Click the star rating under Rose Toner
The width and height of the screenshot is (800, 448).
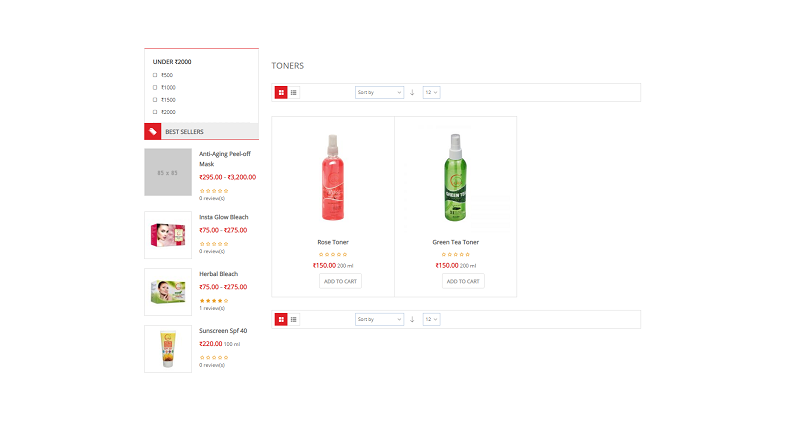point(333,254)
